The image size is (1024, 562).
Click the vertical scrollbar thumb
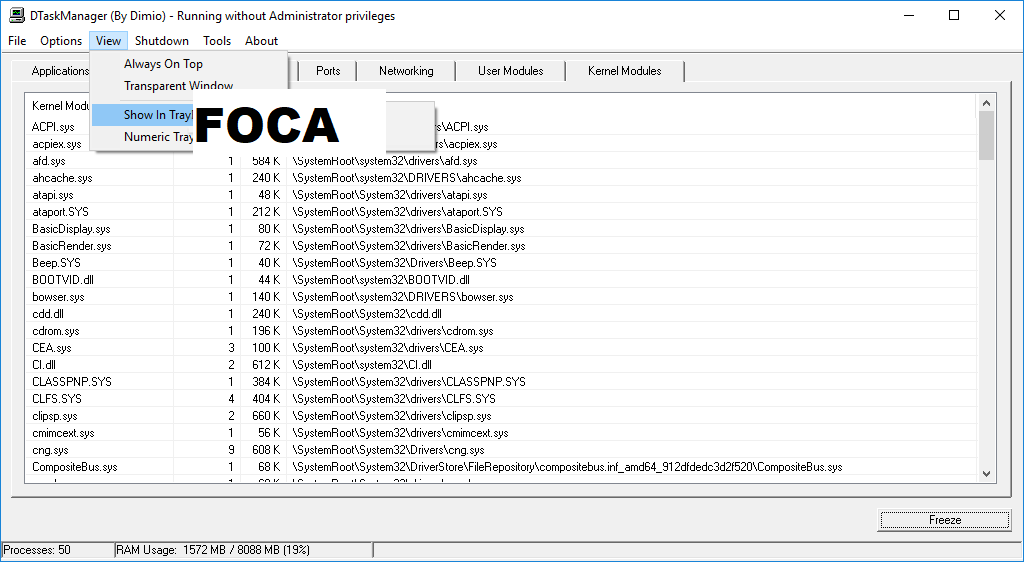(x=986, y=136)
